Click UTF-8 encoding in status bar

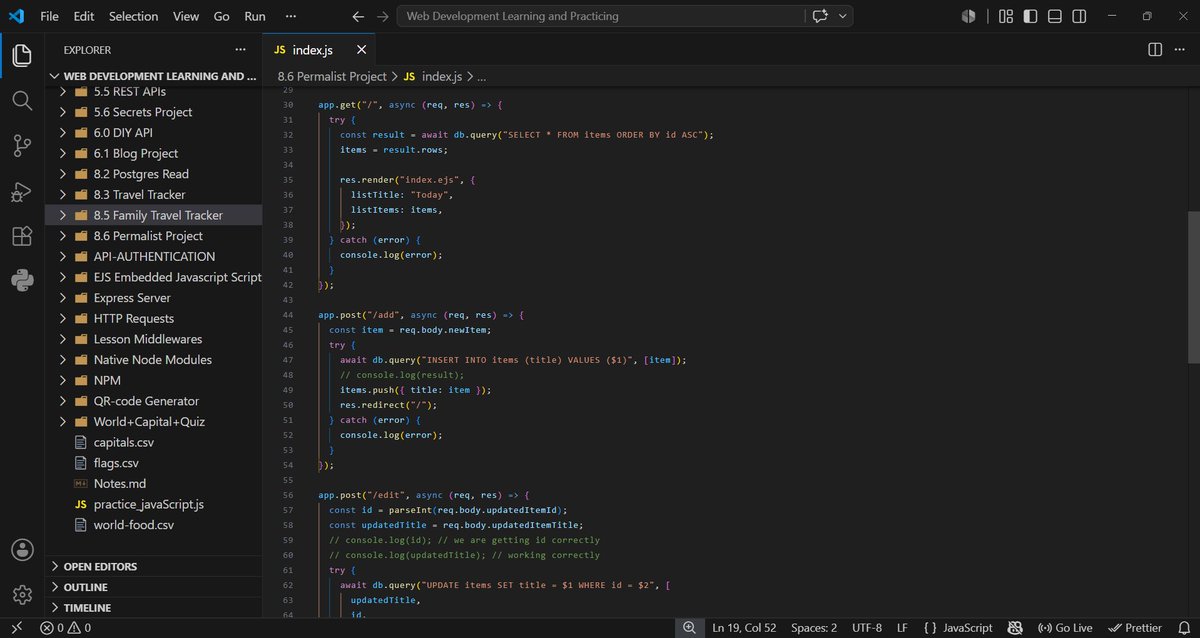[865, 628]
